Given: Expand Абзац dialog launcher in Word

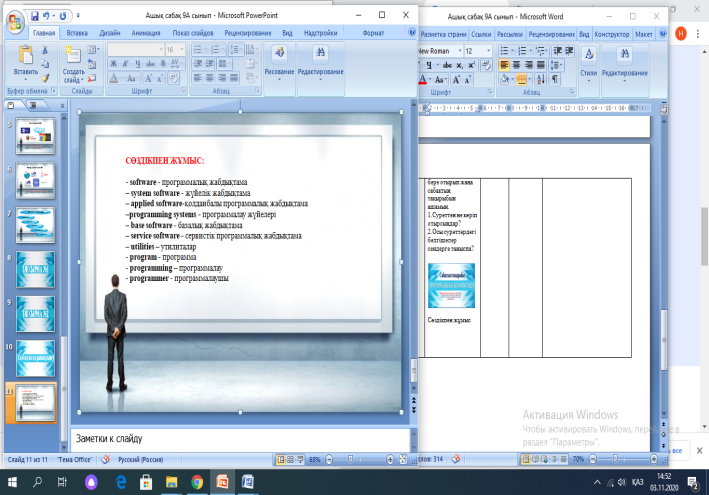Looking at the screenshot, I should [572, 92].
